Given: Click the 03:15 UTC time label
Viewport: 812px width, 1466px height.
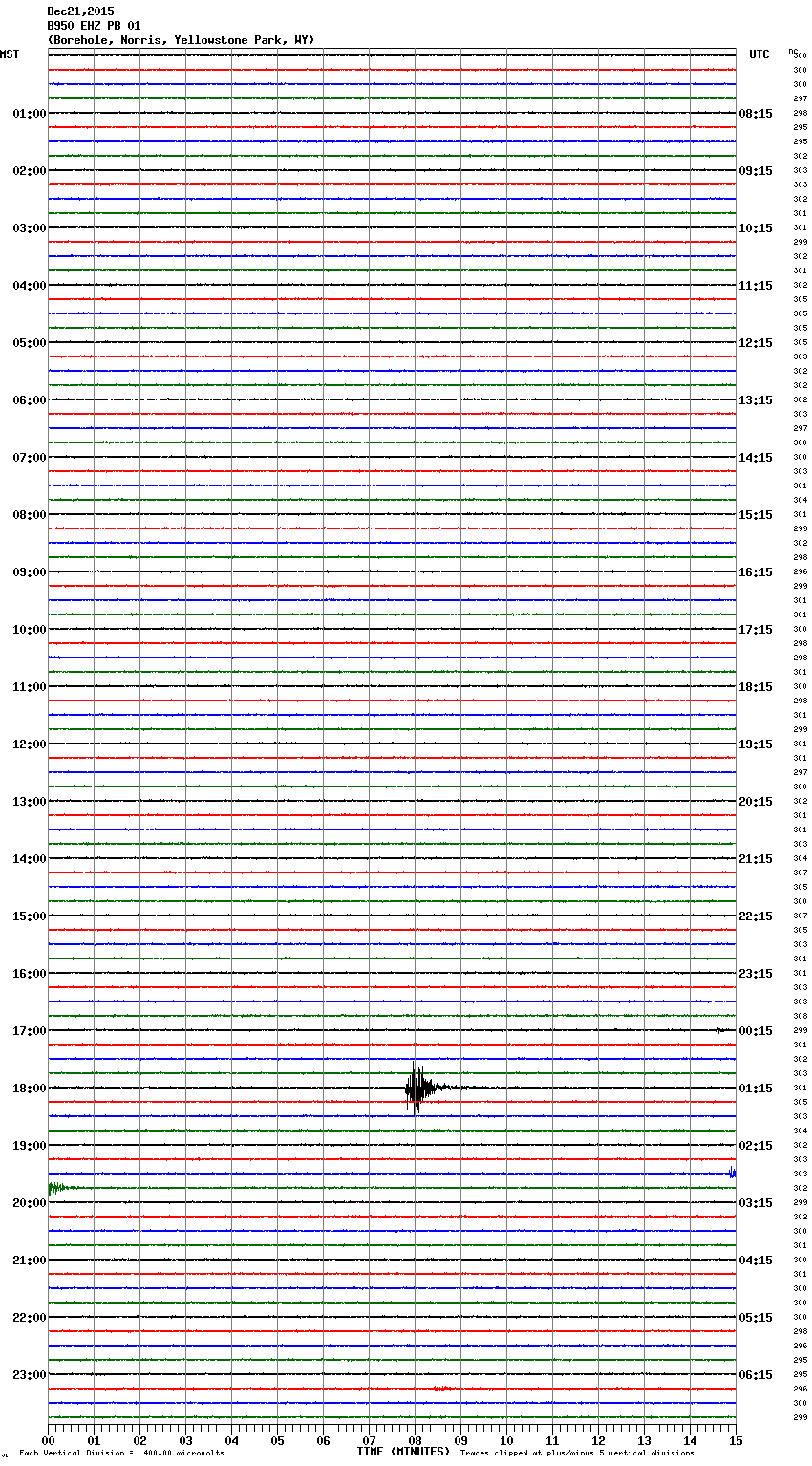Looking at the screenshot, I should tap(756, 1203).
